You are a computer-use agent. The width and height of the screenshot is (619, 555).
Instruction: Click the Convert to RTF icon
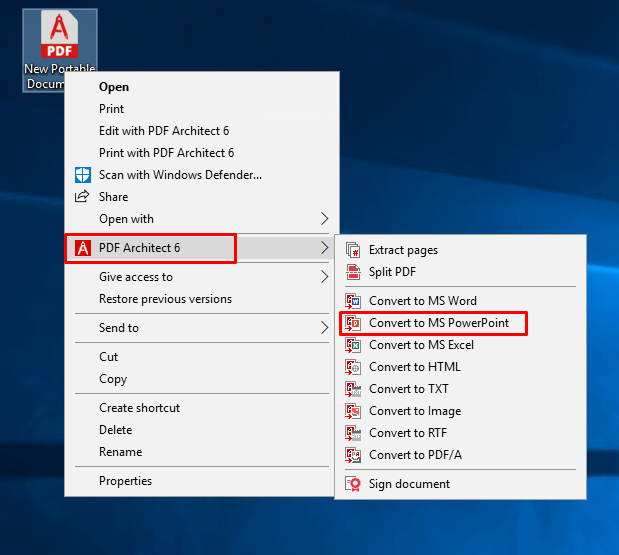click(353, 433)
